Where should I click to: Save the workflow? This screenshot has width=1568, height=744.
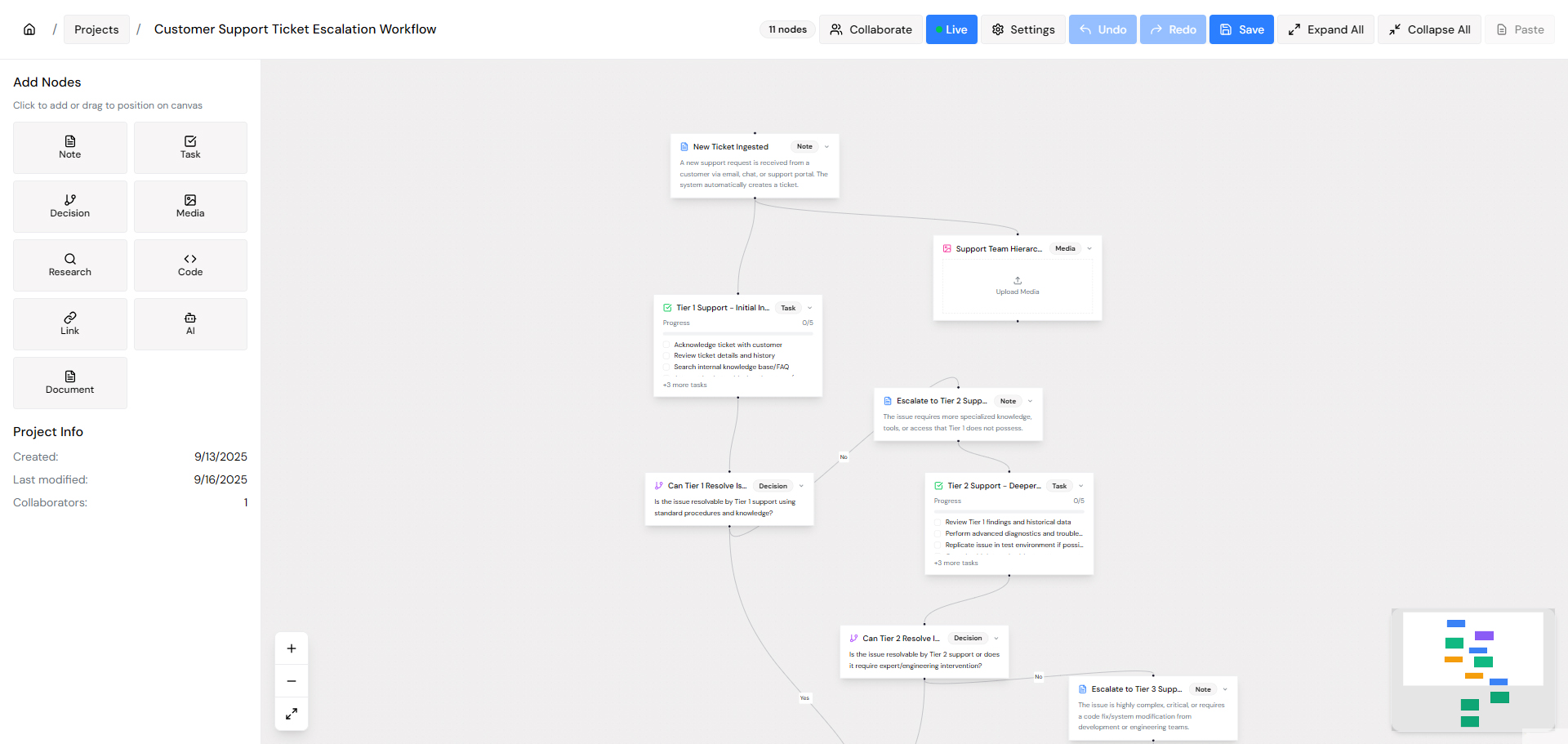[1241, 29]
